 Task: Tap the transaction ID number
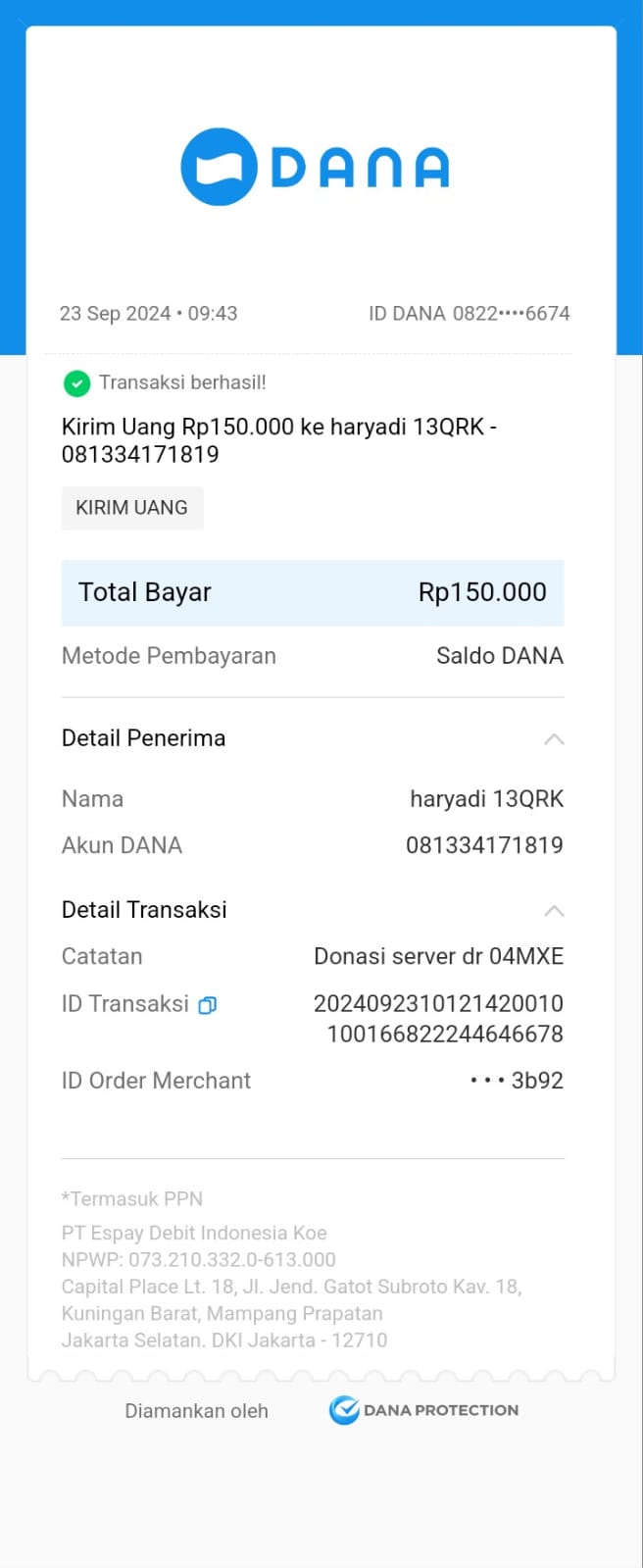[438, 1018]
